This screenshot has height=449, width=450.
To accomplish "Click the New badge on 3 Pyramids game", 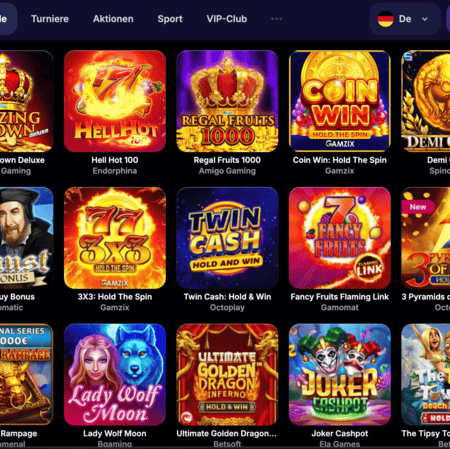I will coord(418,207).
